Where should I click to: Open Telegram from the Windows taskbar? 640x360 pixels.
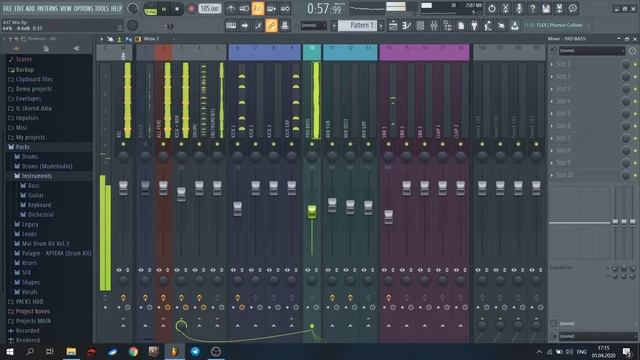195,351
